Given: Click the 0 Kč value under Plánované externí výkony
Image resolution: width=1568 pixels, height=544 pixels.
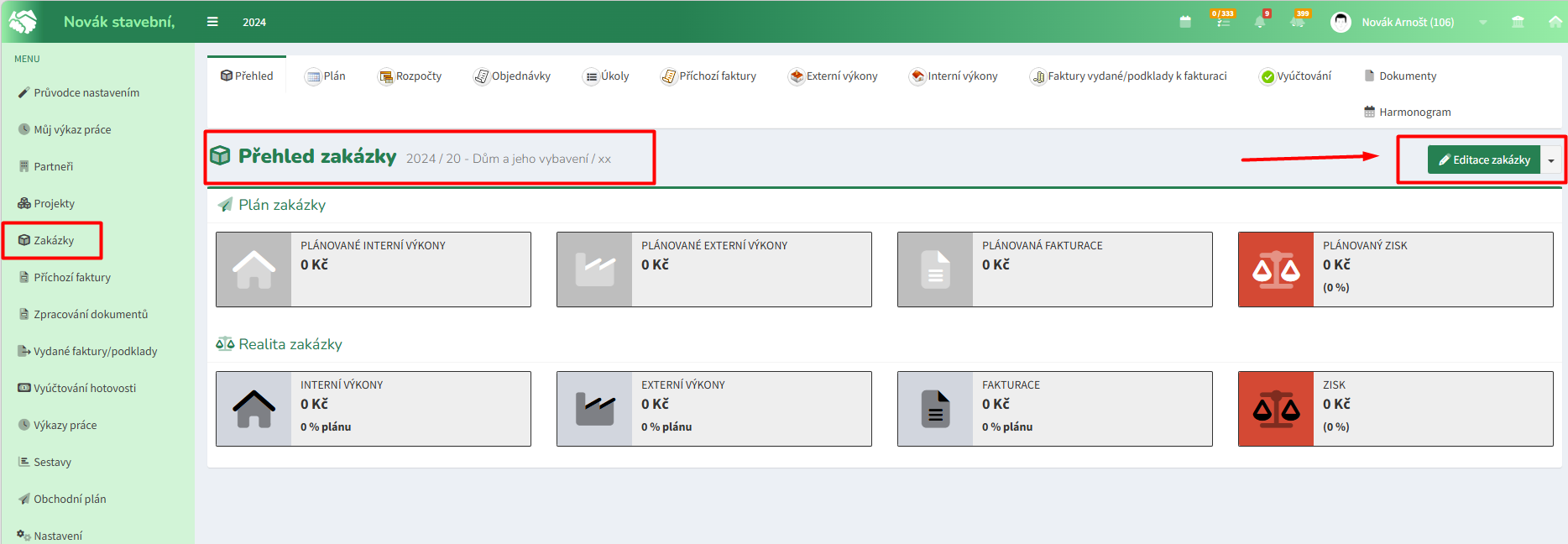Looking at the screenshot, I should 655,264.
